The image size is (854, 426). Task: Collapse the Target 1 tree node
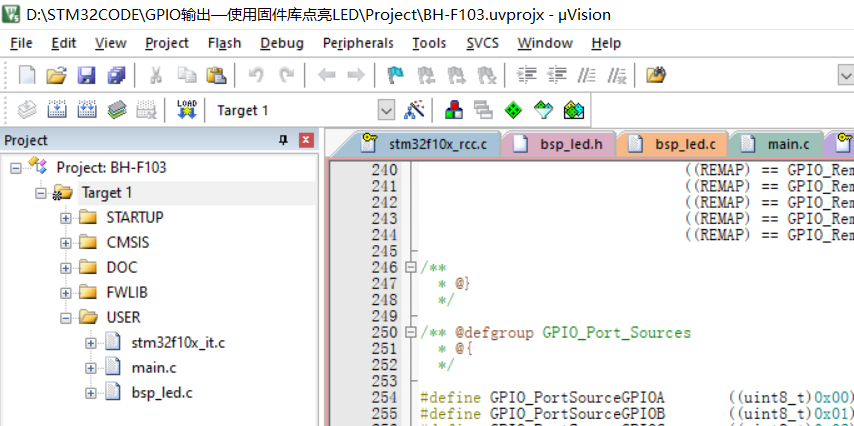[41, 193]
